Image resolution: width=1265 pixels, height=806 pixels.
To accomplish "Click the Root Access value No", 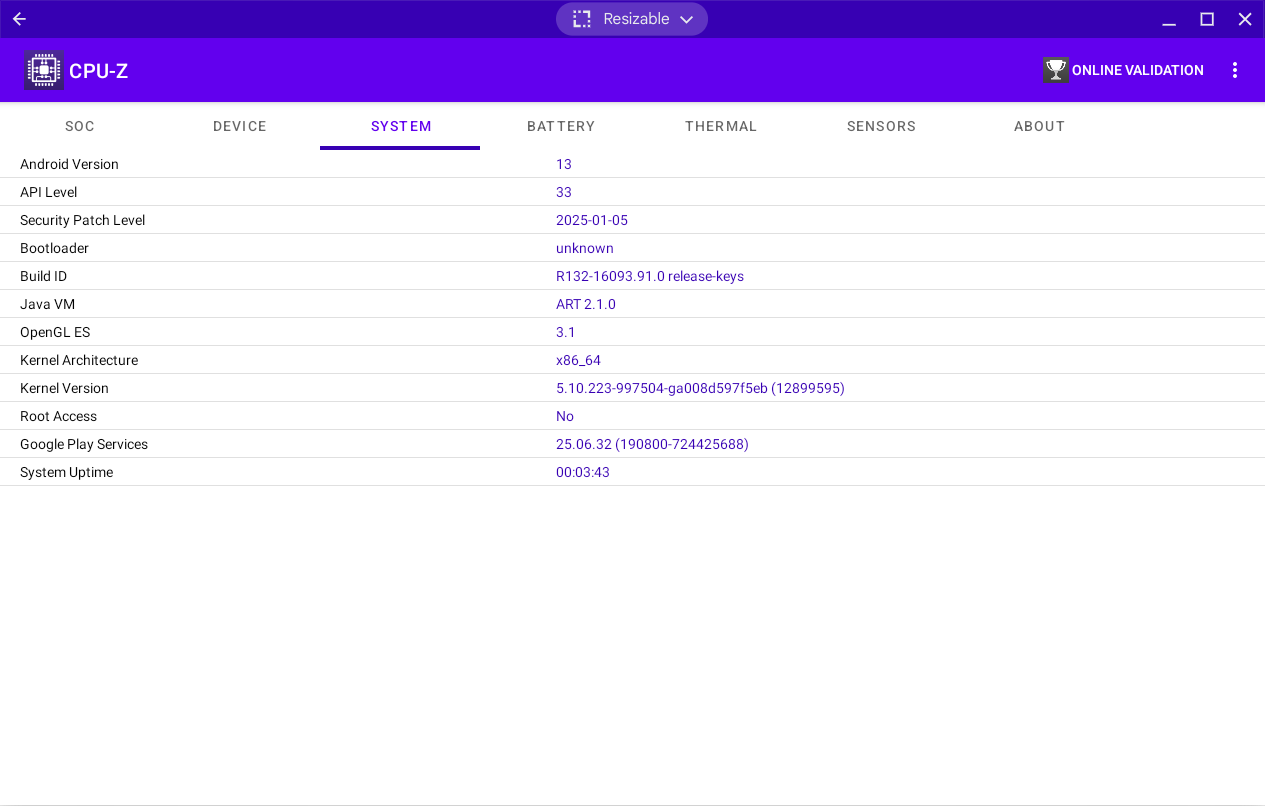I will tap(565, 416).
